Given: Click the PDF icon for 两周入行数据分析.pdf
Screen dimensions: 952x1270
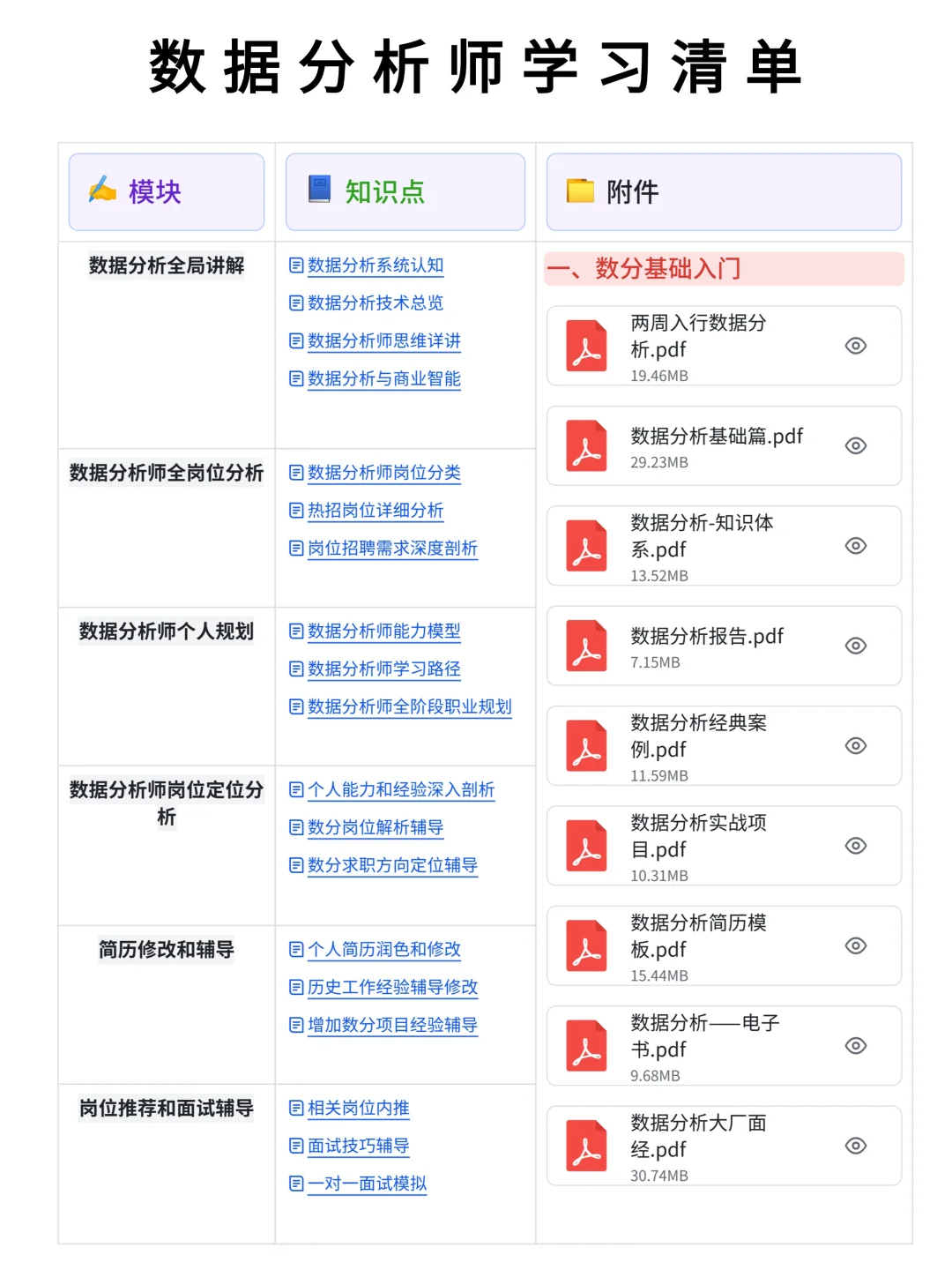Looking at the screenshot, I should [584, 346].
